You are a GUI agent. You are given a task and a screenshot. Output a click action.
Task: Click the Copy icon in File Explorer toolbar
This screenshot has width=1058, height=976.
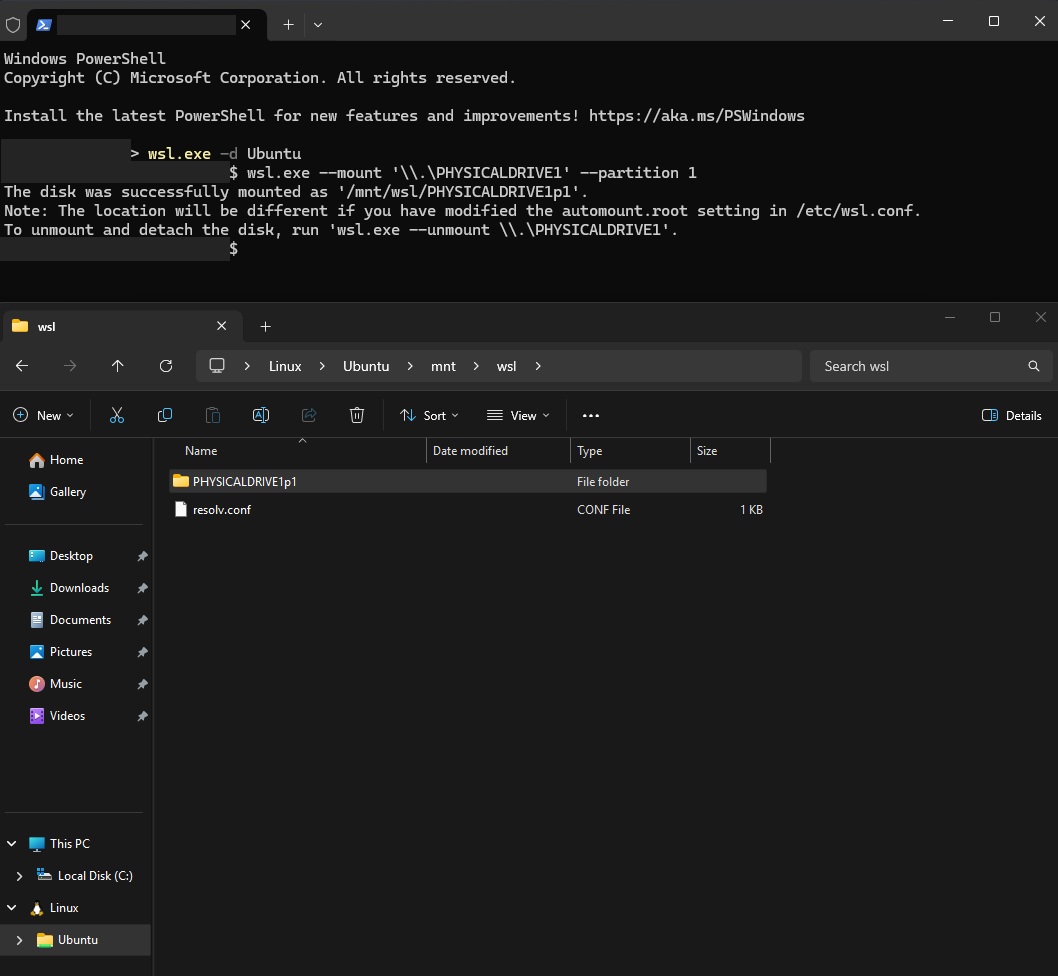(165, 415)
